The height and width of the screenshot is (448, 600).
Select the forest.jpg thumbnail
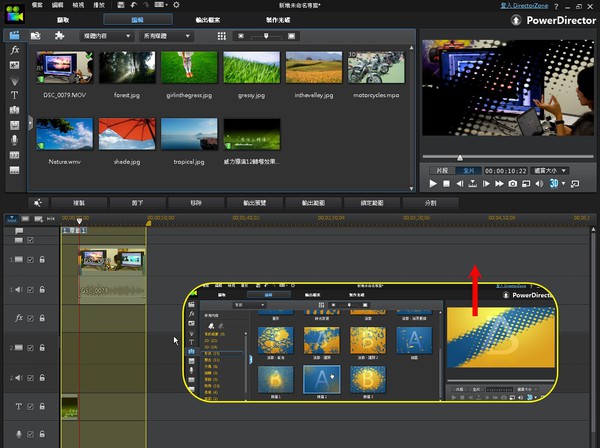(x=127, y=68)
